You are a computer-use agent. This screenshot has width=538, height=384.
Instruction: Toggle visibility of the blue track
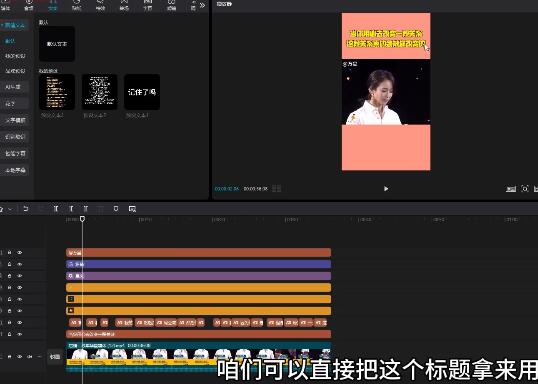pos(20,264)
